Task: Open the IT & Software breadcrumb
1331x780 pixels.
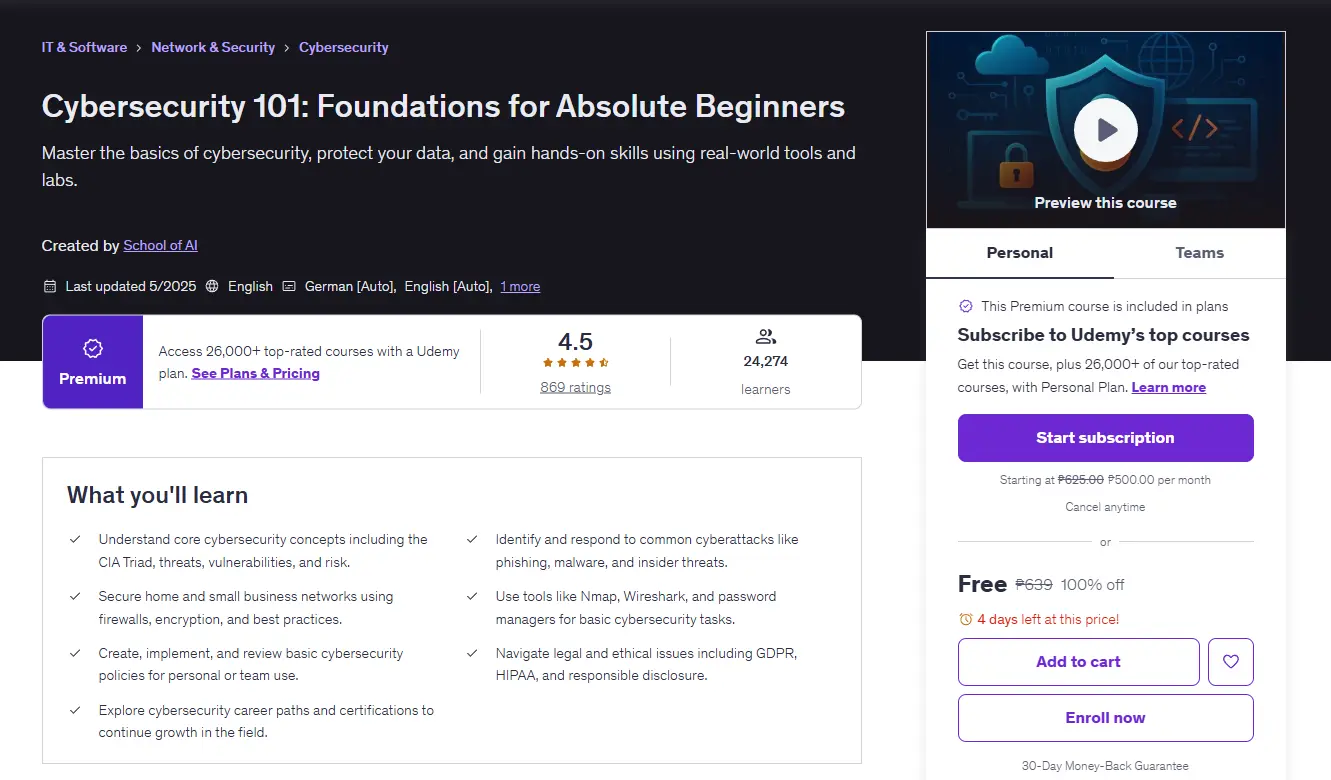Action: 84,47
